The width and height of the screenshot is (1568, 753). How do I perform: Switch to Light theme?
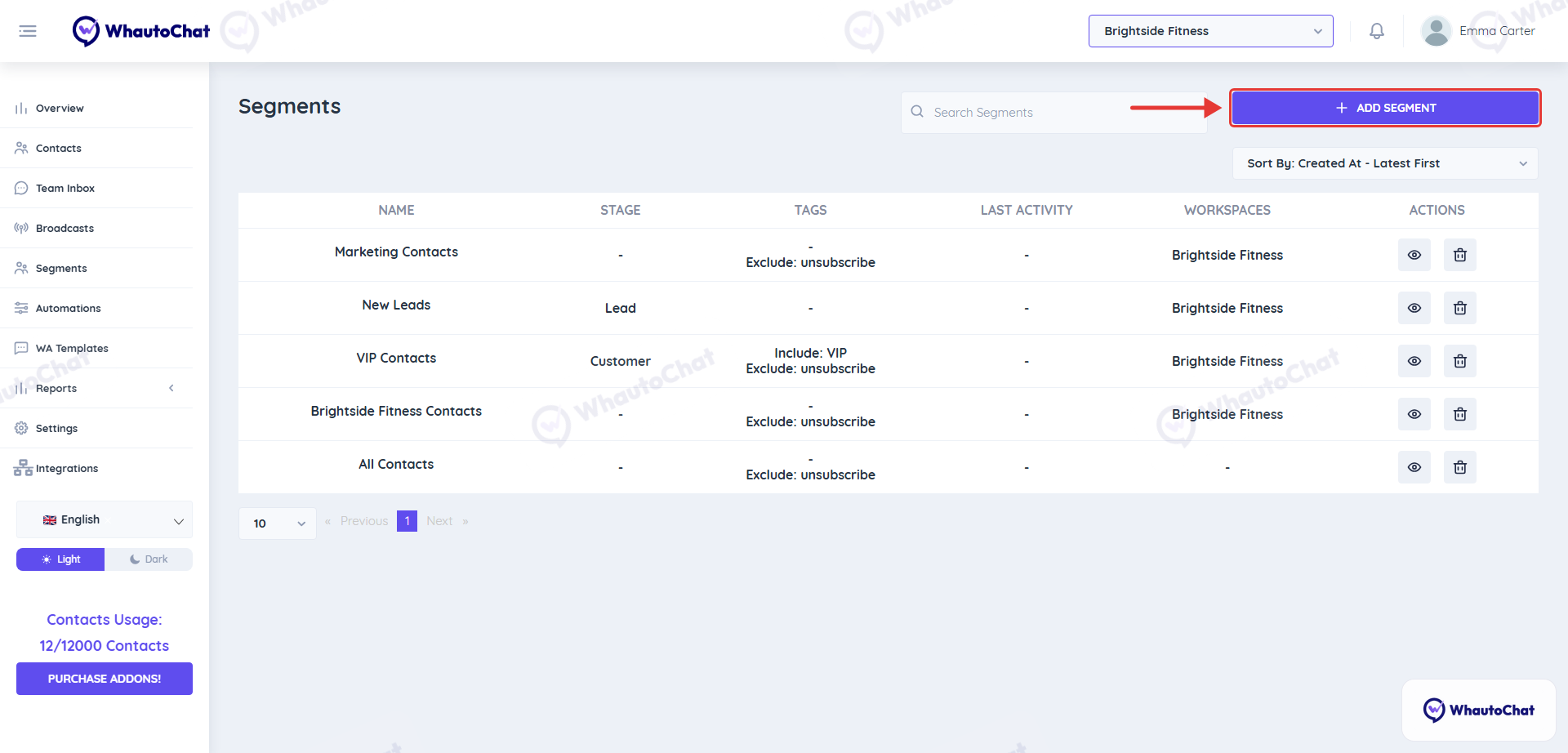(60, 559)
